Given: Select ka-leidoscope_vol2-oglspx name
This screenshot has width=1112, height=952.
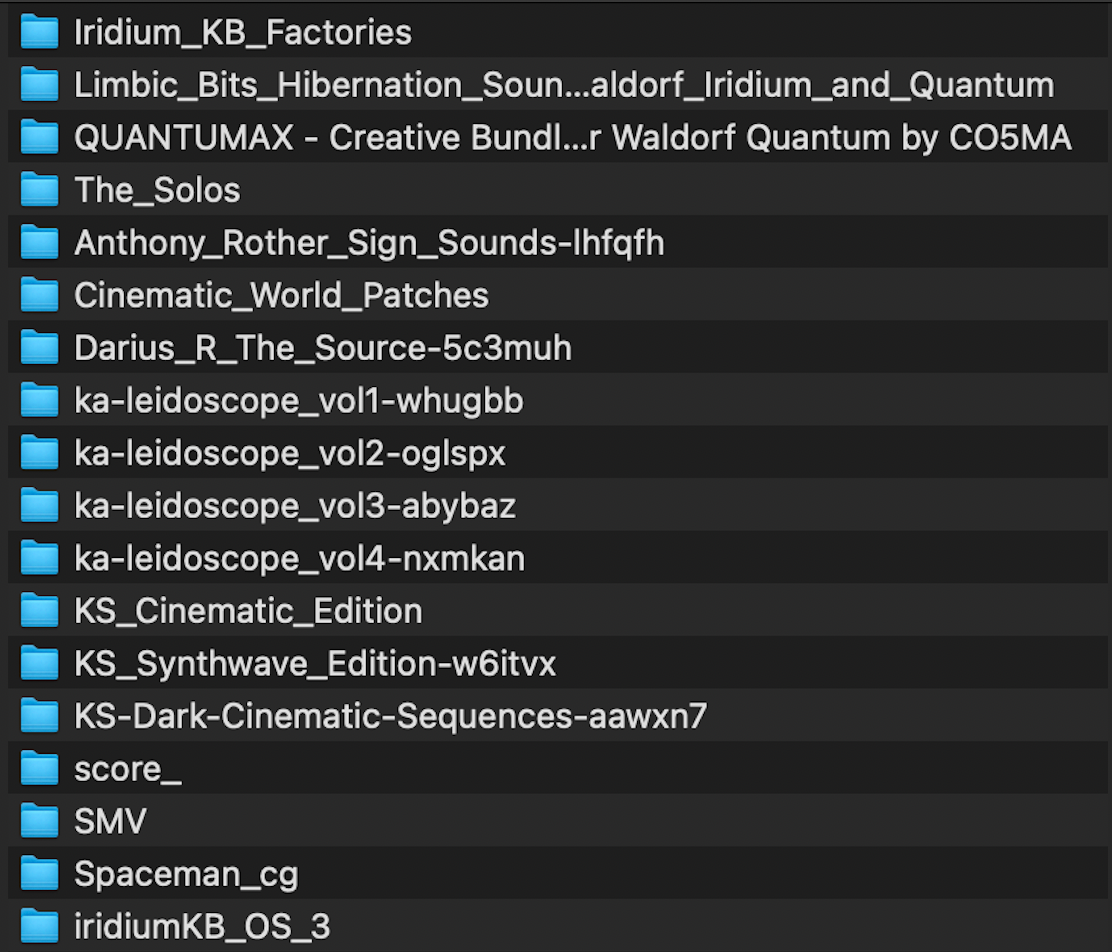Looking at the screenshot, I should tap(290, 454).
